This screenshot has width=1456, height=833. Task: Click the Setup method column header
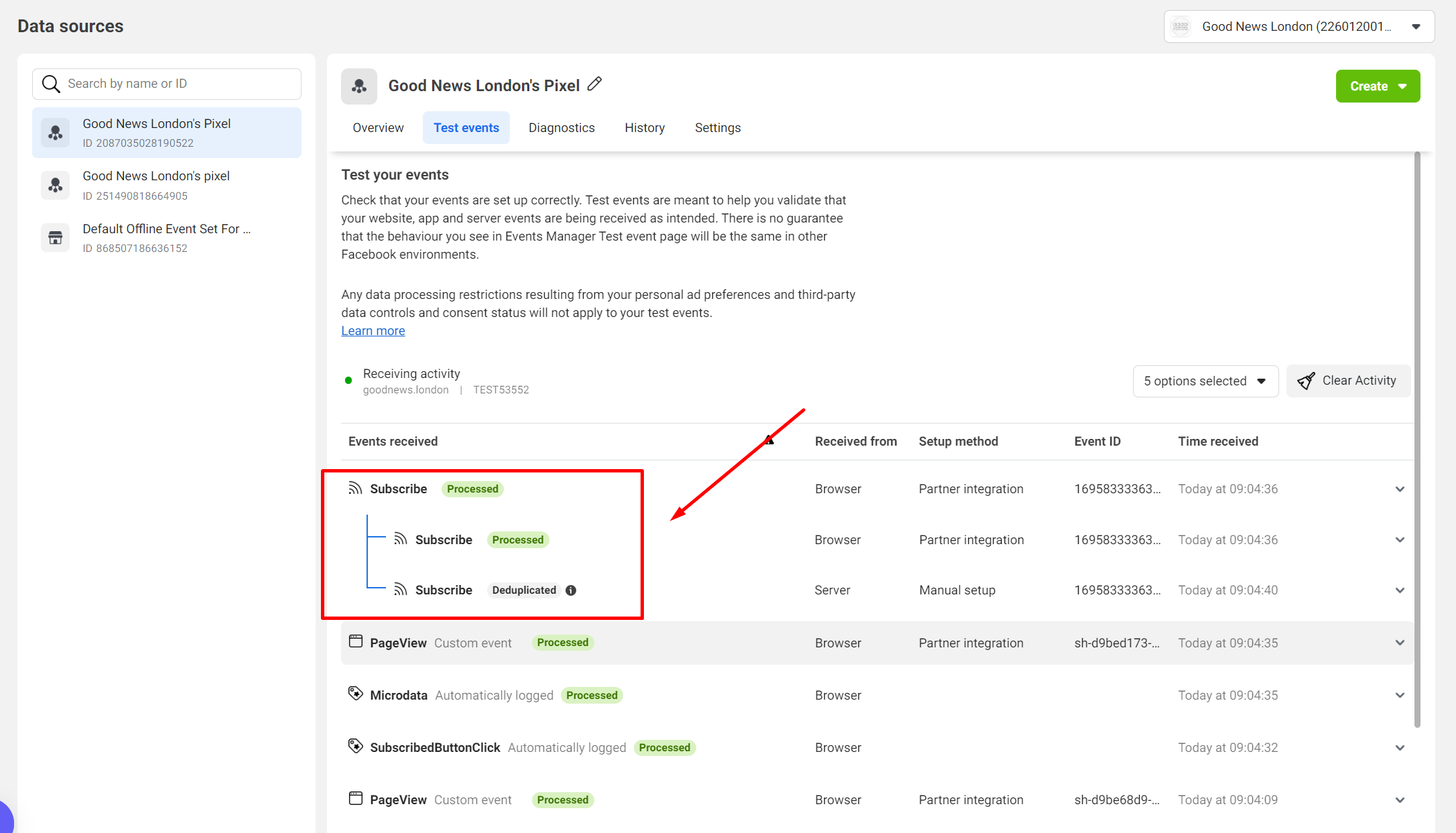click(958, 441)
